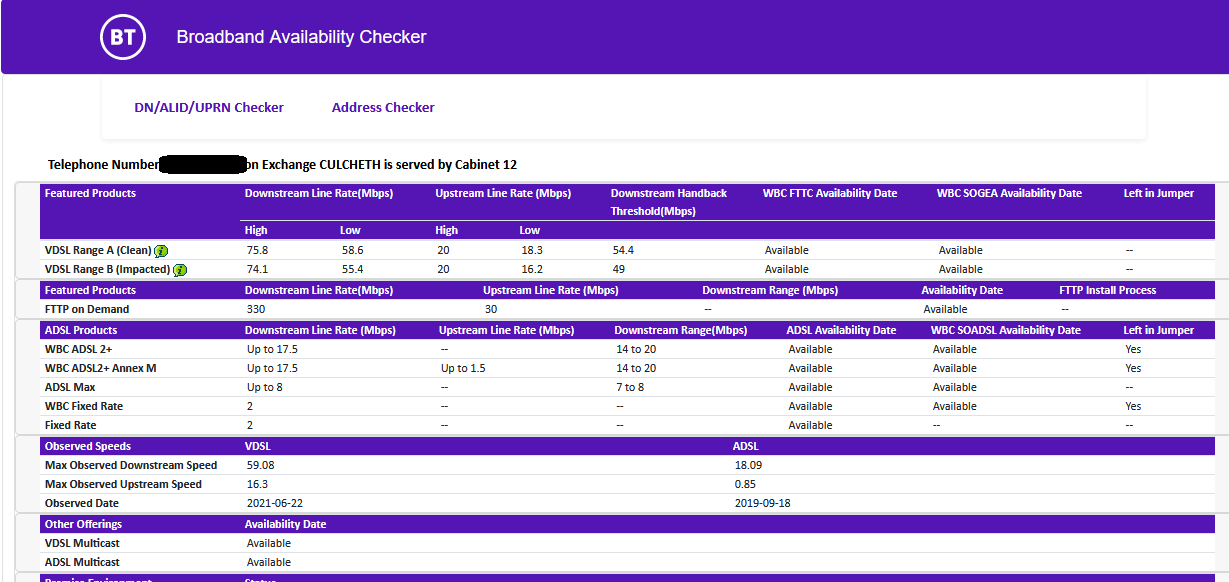Click the Observed Speeds section header

coord(88,446)
